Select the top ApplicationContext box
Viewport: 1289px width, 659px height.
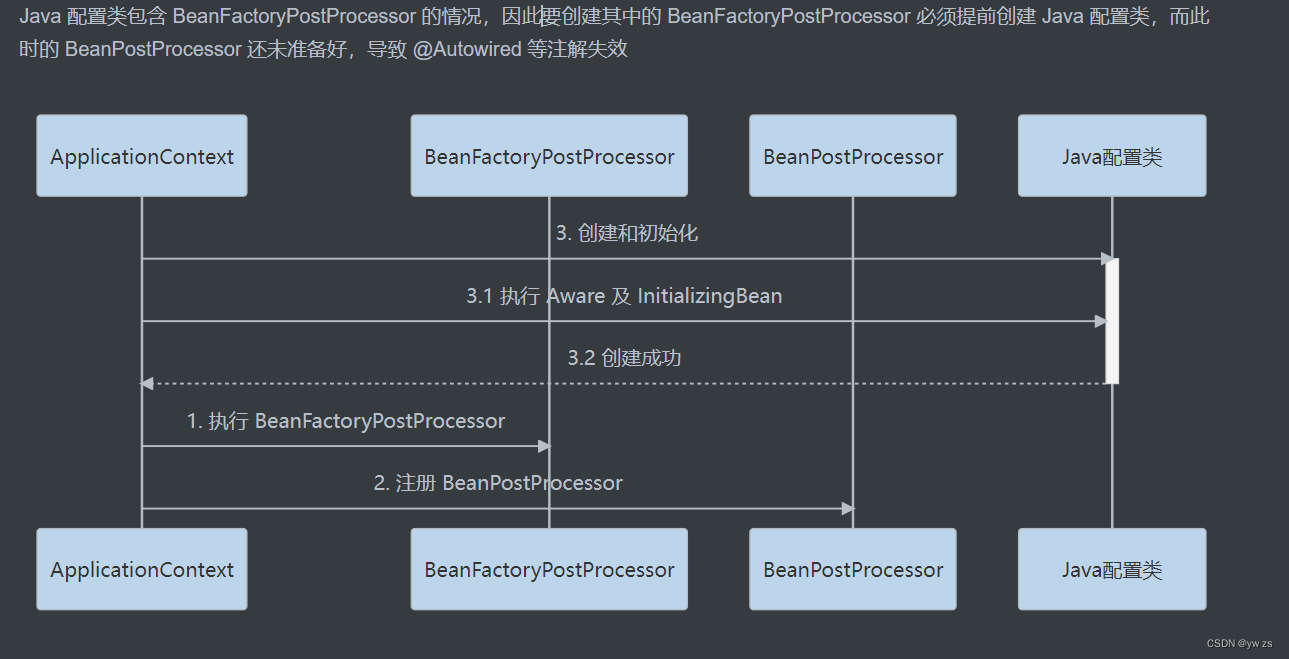pyautogui.click(x=141, y=155)
